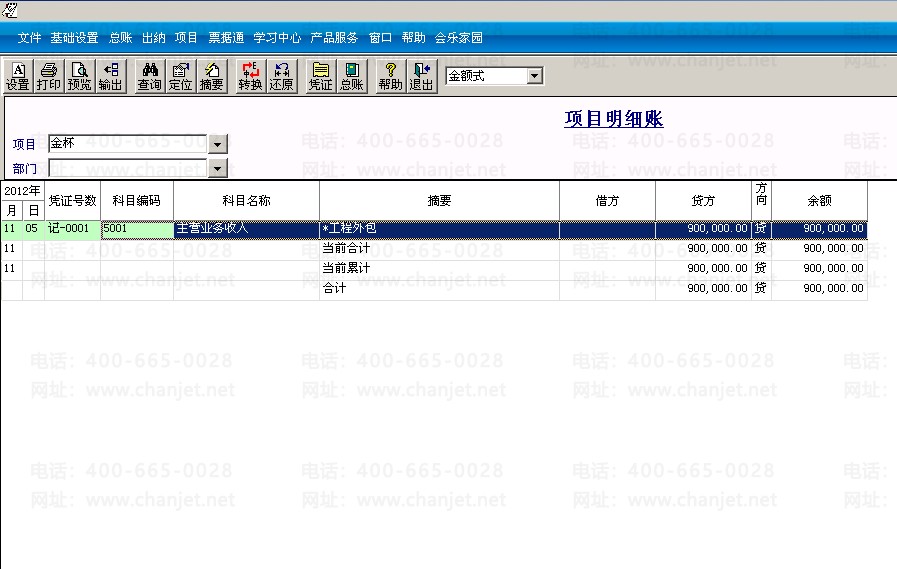Open the 产品服务 menu
Screen dimensions: 897x569
334,38
